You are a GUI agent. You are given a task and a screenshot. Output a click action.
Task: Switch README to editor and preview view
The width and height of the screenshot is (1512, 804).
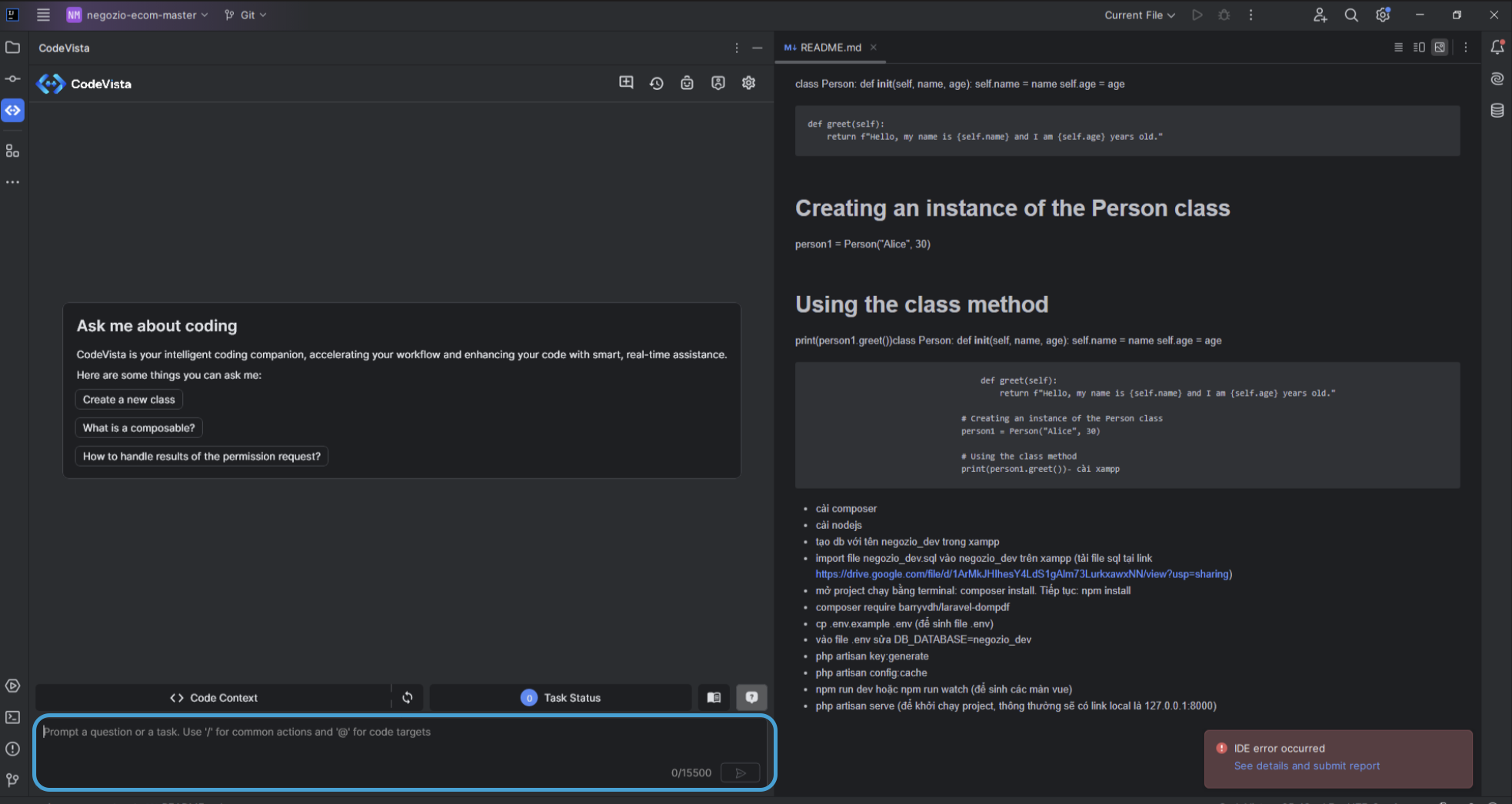point(1419,48)
